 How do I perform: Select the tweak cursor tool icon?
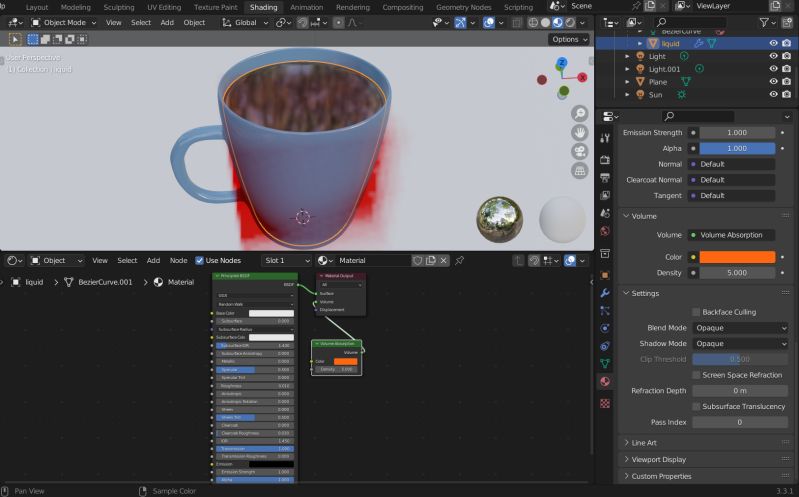[x=15, y=39]
